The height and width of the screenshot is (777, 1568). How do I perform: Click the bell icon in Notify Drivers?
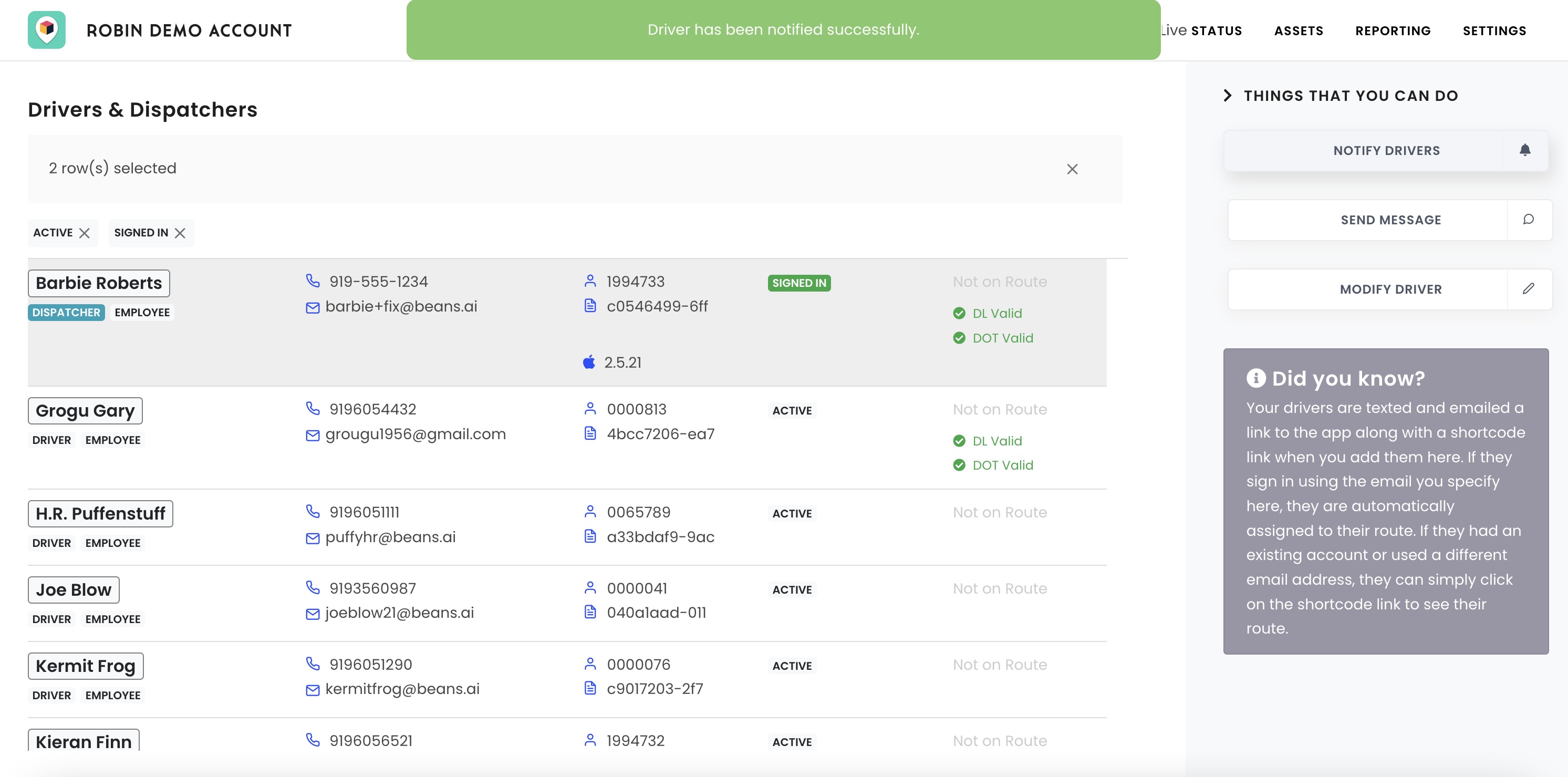coord(1525,150)
